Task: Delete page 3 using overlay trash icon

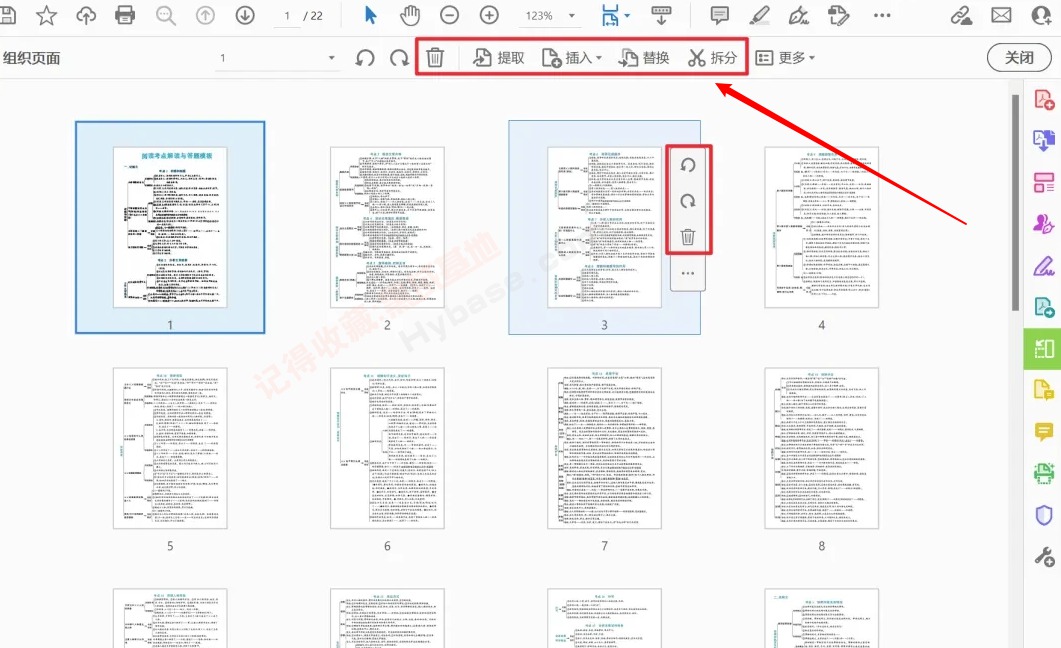Action: [x=687, y=237]
